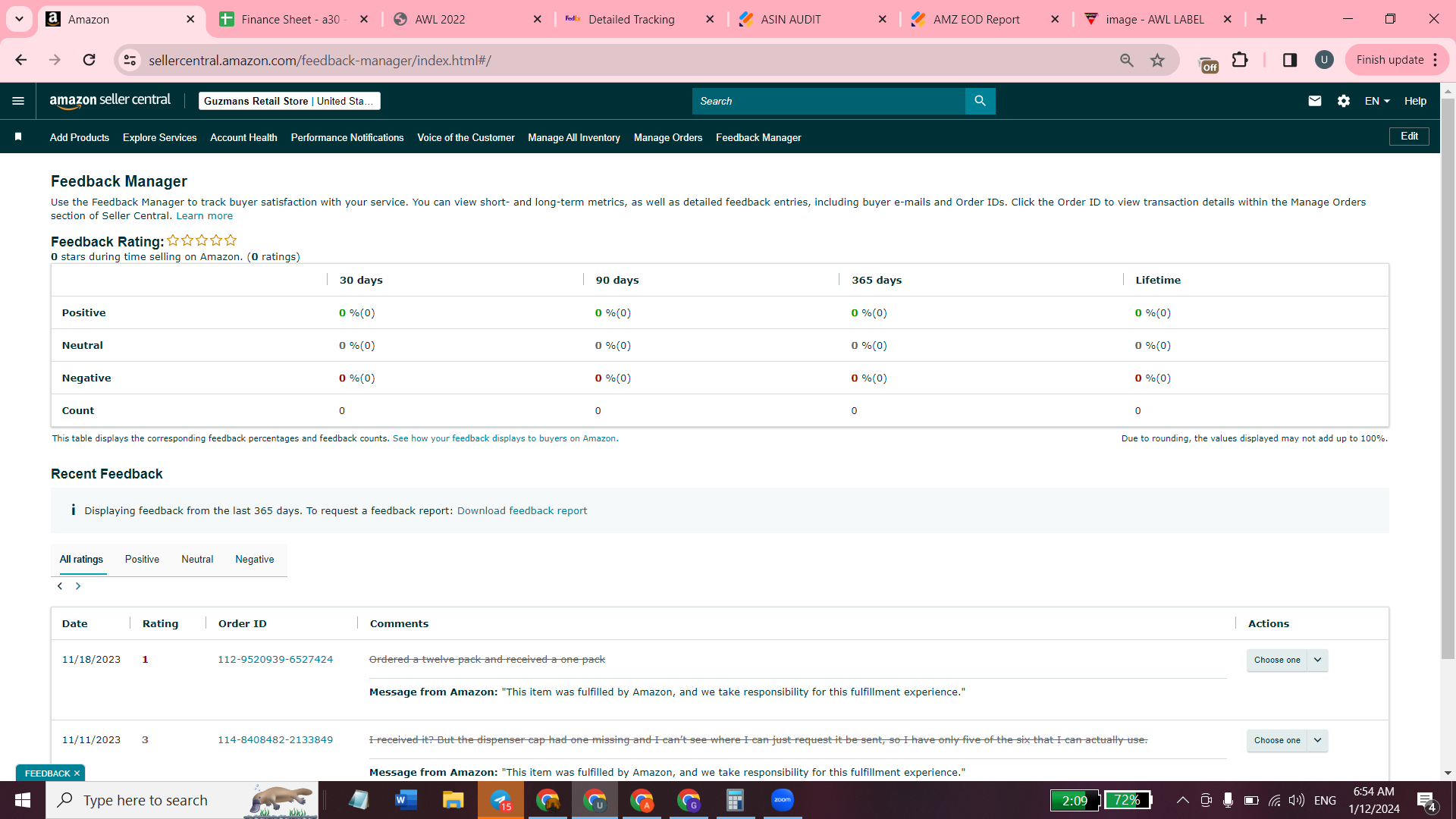
Task: Open Manage Orders in nav bar
Action: point(668,137)
